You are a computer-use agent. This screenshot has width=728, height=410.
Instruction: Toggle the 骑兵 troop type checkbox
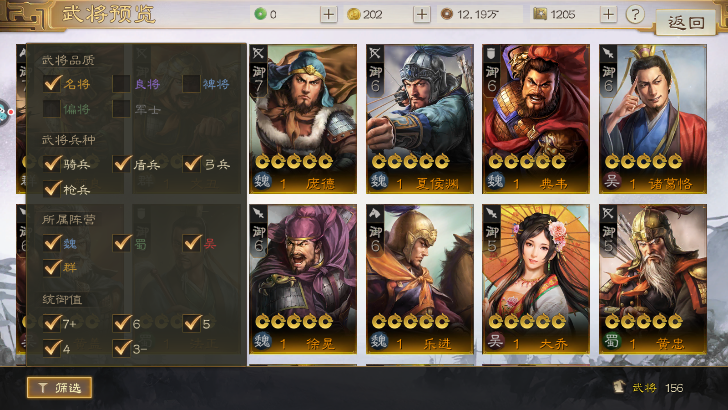[52, 163]
